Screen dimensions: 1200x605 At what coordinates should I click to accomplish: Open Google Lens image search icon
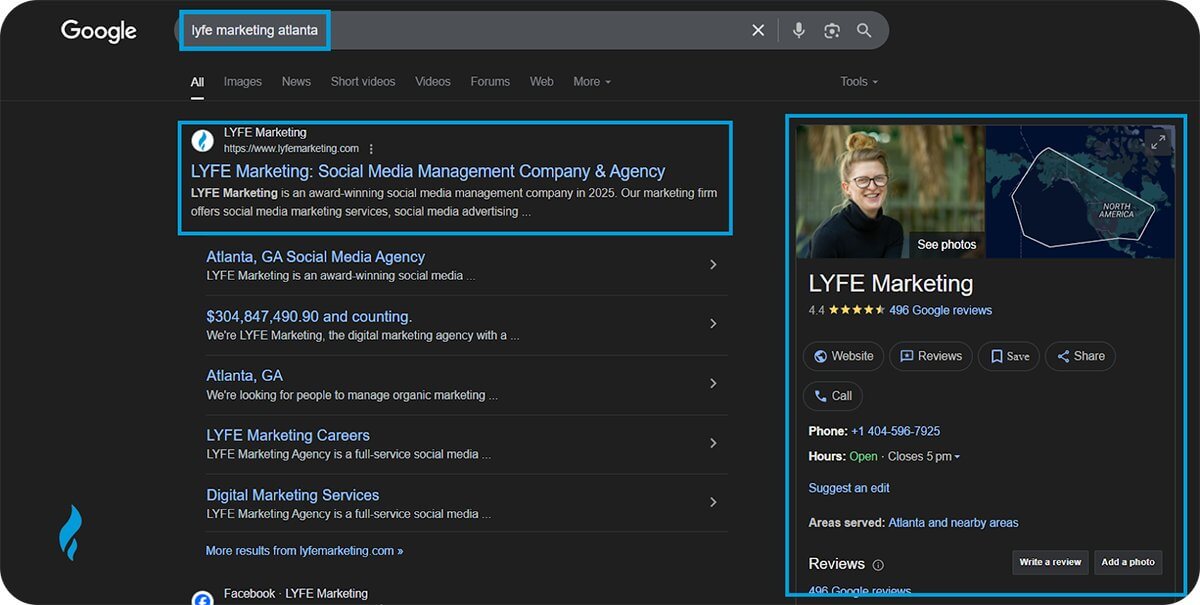click(831, 31)
